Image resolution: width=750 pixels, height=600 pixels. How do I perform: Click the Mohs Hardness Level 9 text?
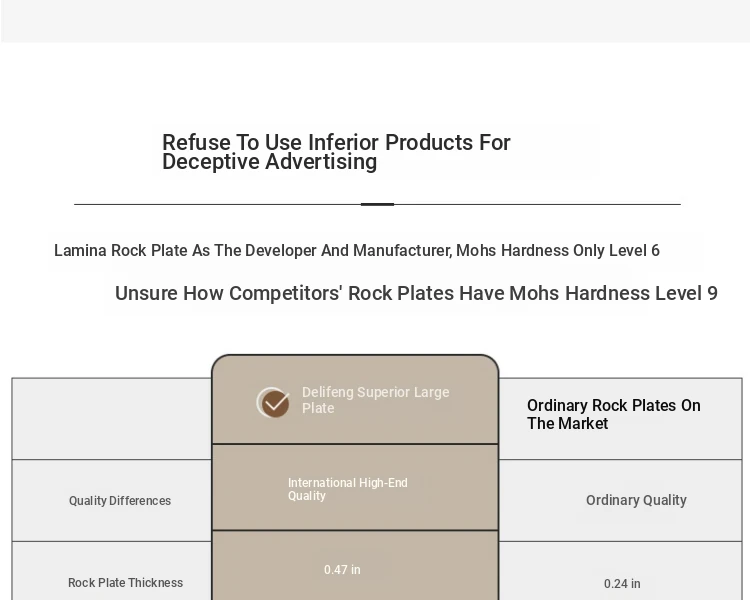614,293
